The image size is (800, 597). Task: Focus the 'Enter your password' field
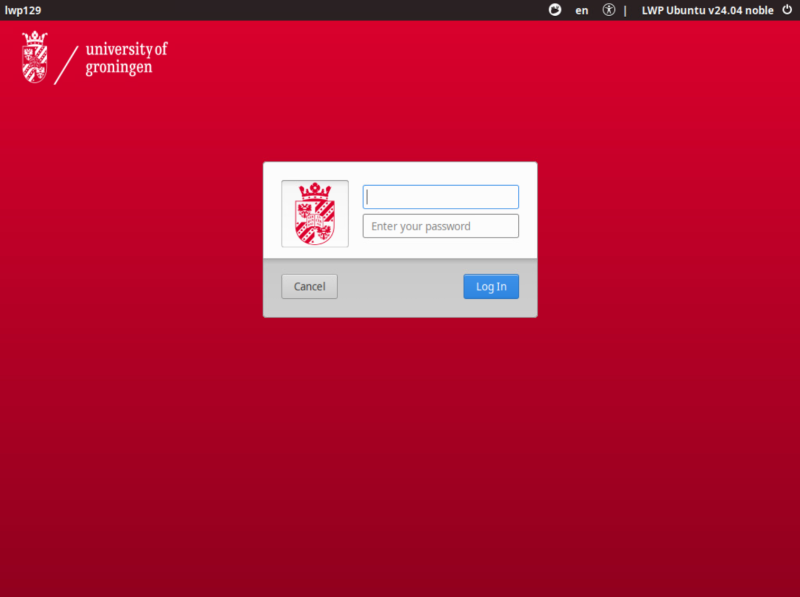(440, 226)
